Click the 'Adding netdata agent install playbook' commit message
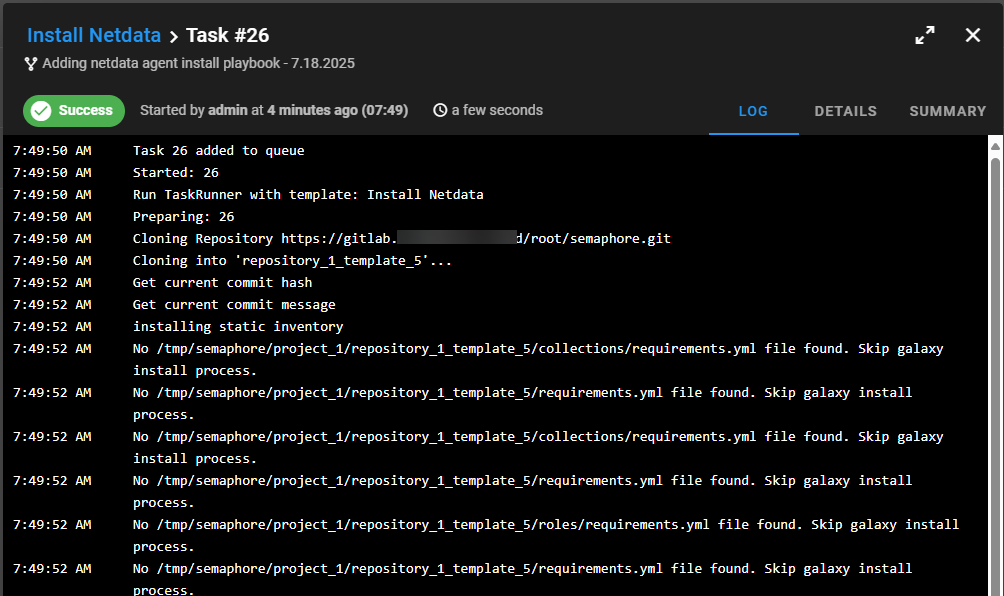Screen dimensions: 1004x596 pyautogui.click(x=198, y=64)
